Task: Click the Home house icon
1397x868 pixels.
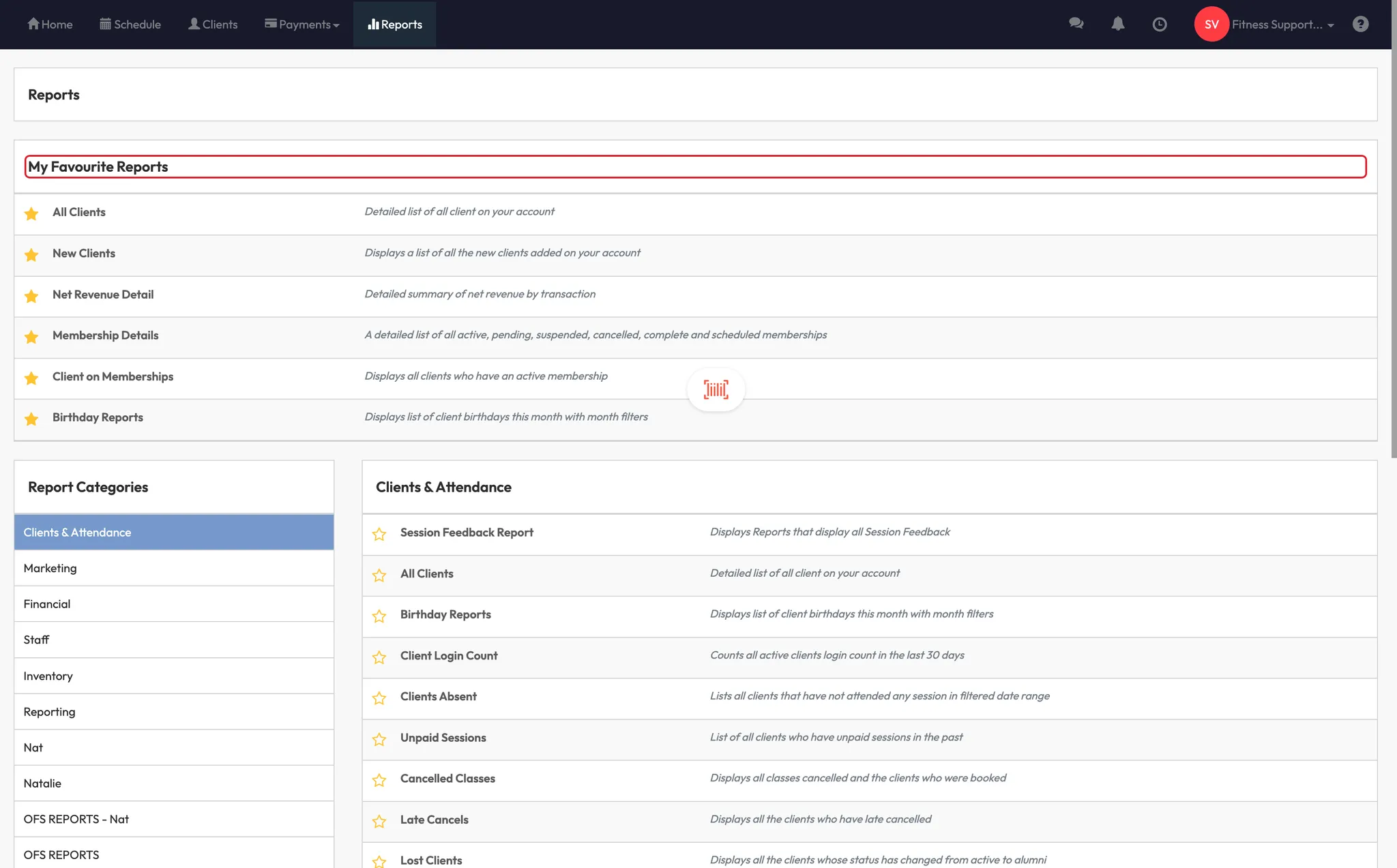Action: tap(33, 24)
